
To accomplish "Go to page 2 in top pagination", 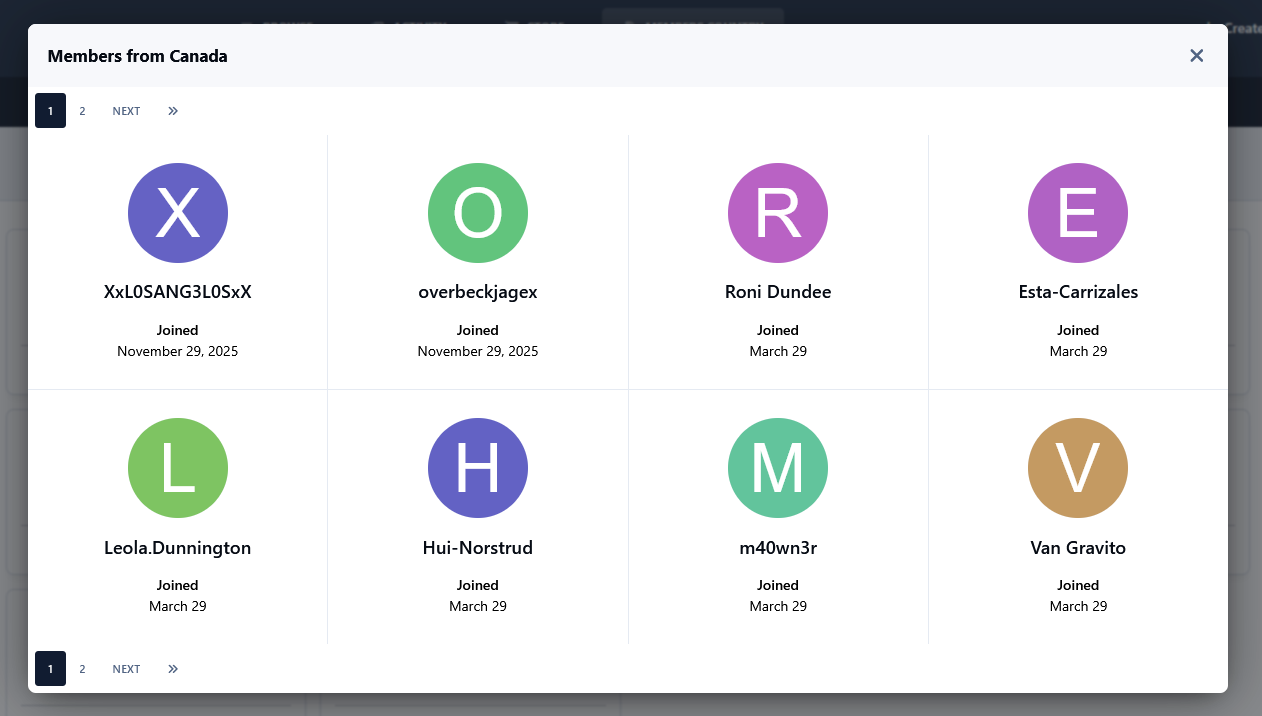I will click(x=82, y=111).
